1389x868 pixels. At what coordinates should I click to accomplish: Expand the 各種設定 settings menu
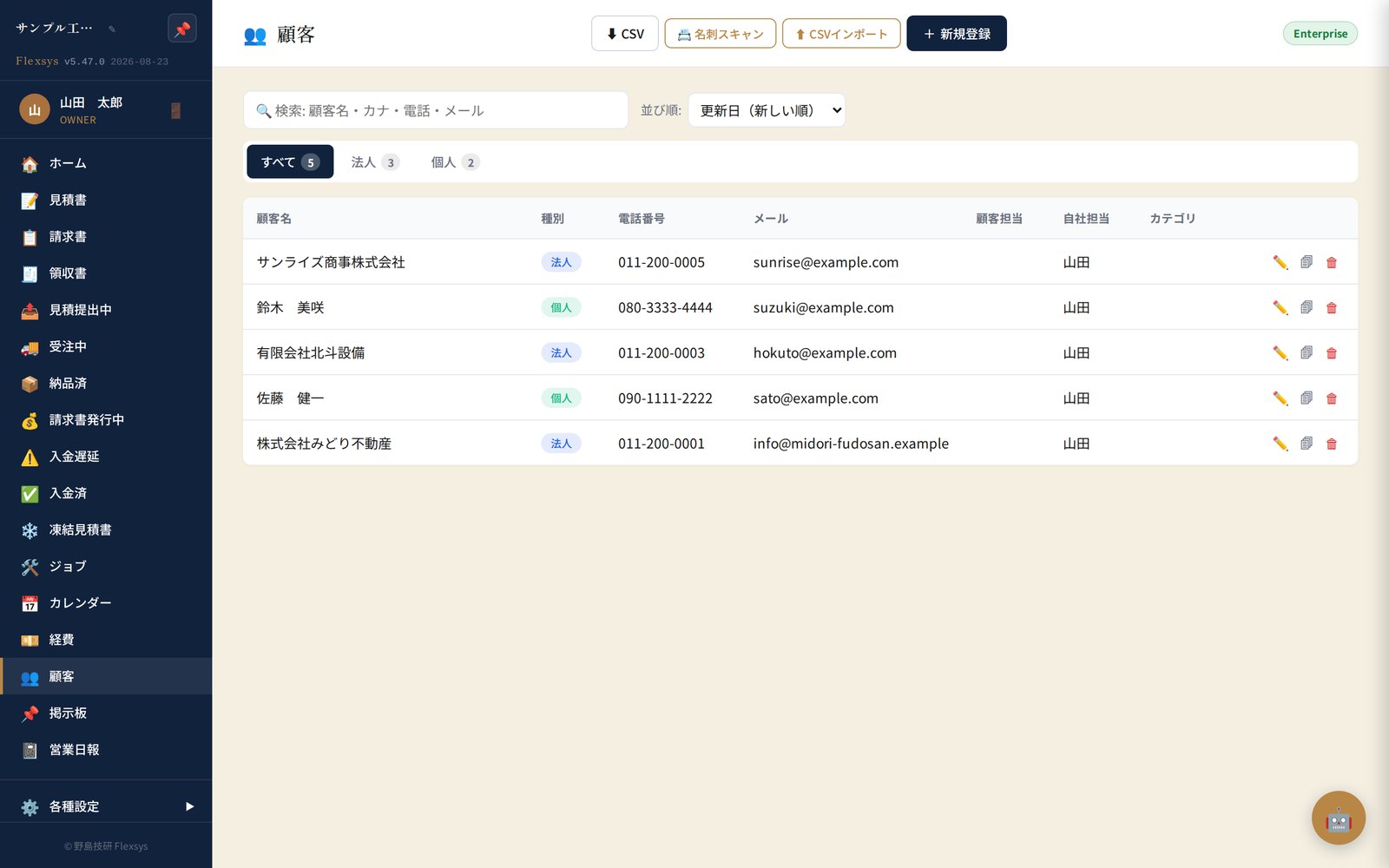[x=106, y=806]
